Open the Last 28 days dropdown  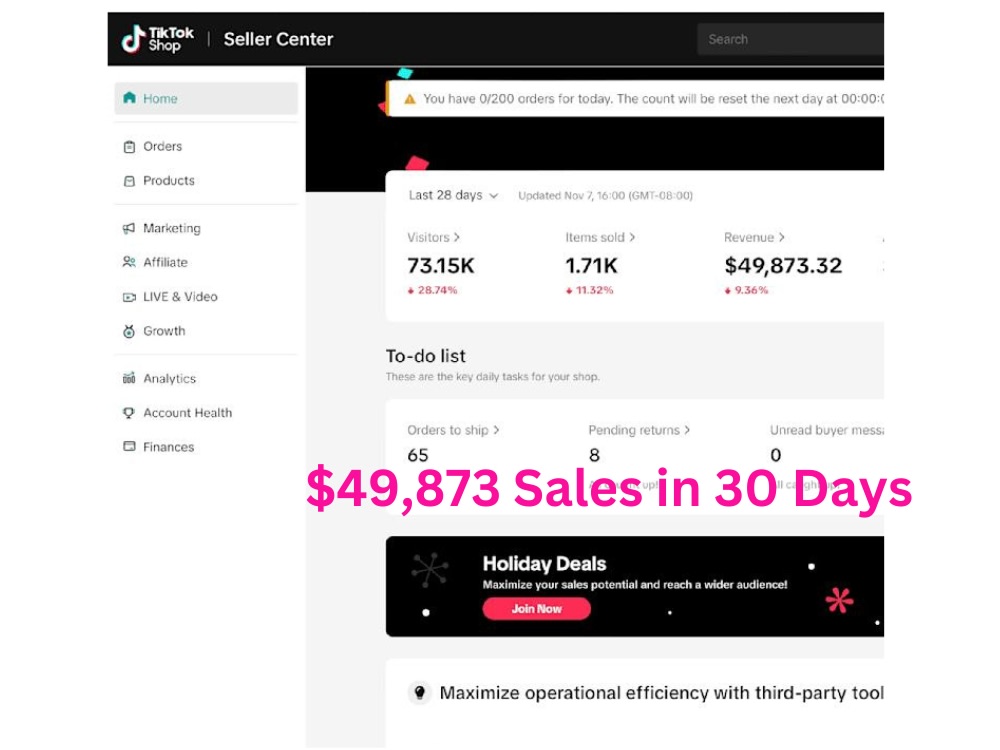[x=453, y=195]
